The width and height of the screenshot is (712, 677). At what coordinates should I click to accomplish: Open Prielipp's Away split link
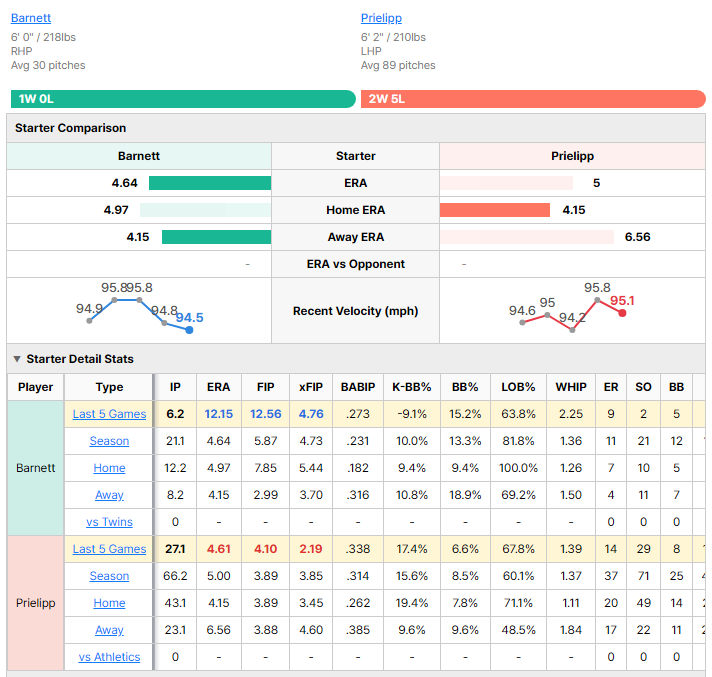(x=109, y=630)
